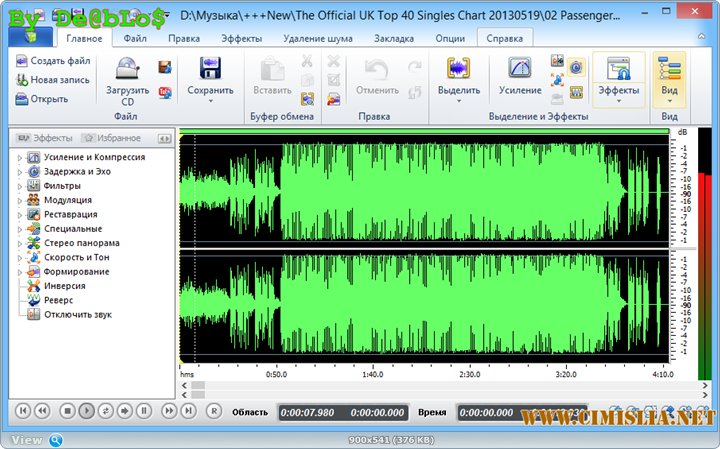
Task: Click the Усиление amplify icon
Action: pos(519,69)
